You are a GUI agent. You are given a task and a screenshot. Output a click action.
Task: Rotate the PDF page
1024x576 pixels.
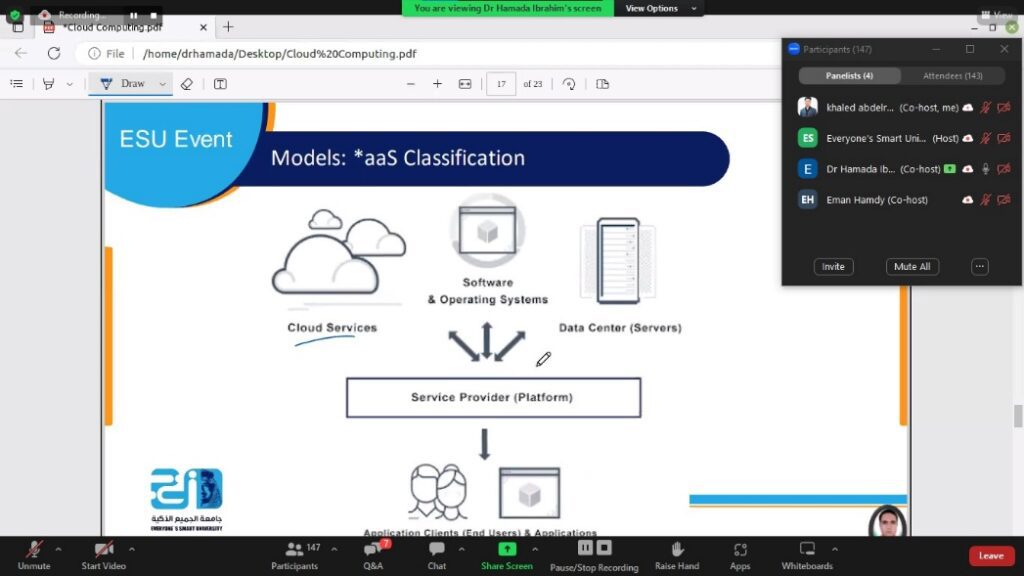click(x=569, y=84)
